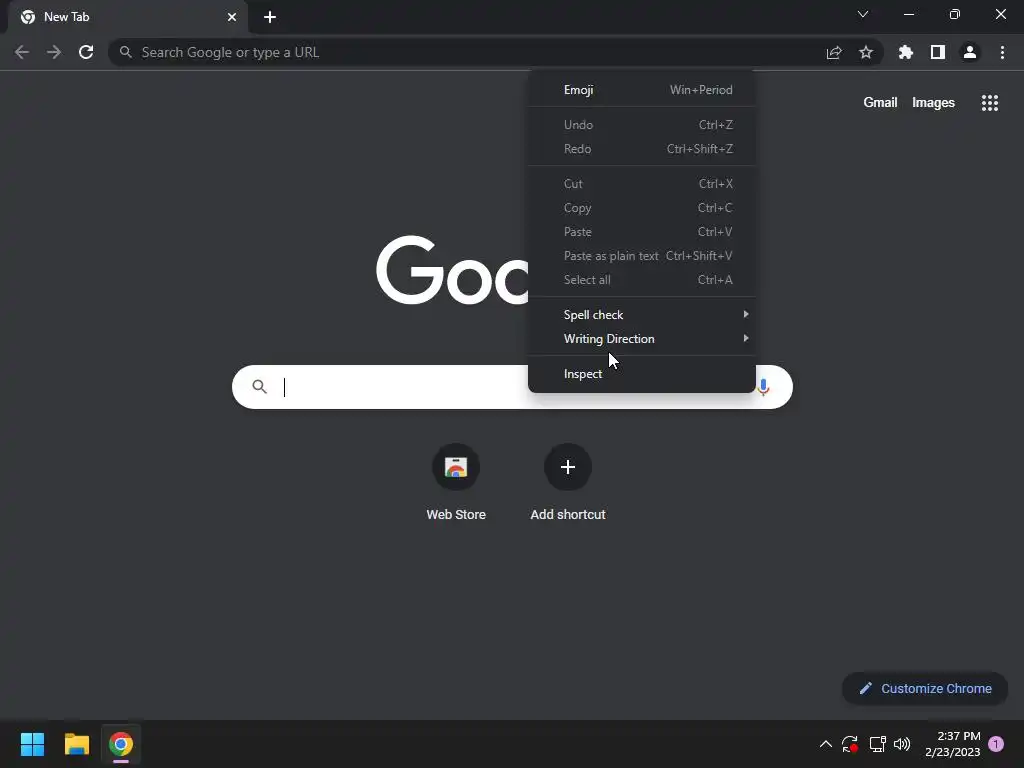Image resolution: width=1024 pixels, height=768 pixels.
Task: Open Chrome's three-dot menu
Action: [1002, 52]
